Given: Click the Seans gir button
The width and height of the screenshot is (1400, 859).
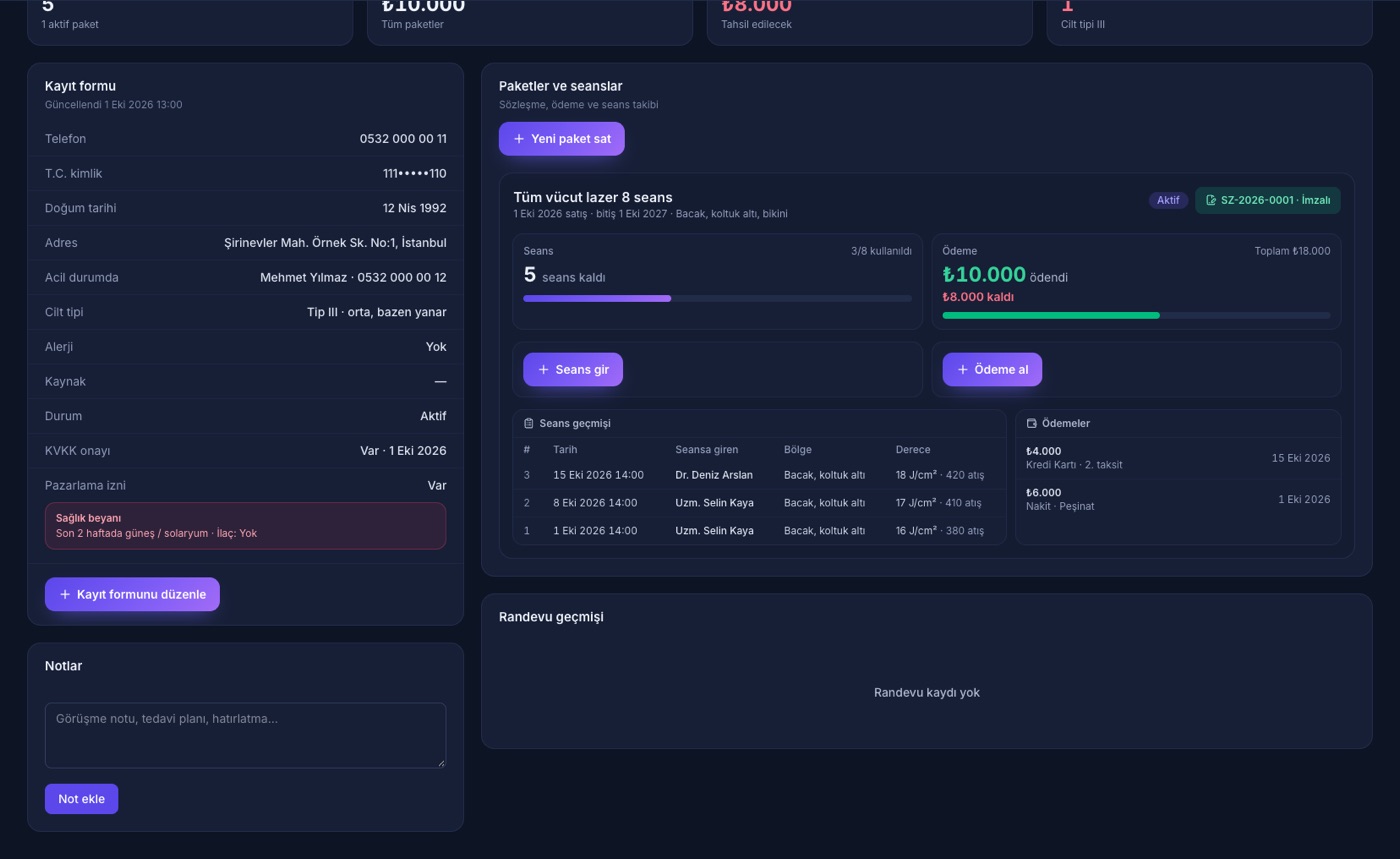Looking at the screenshot, I should point(573,370).
